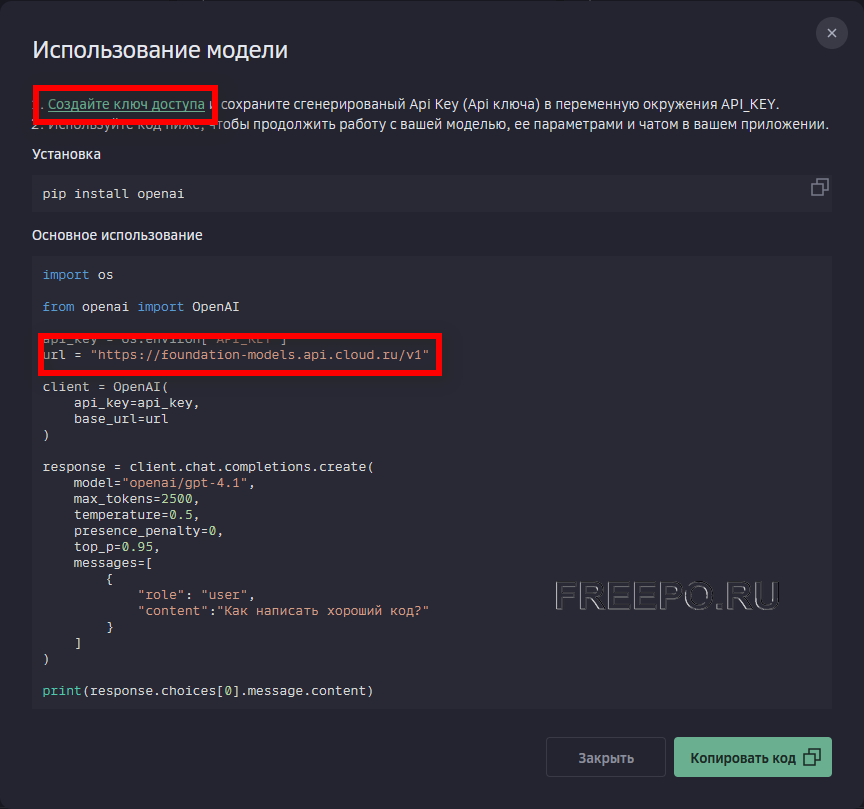This screenshot has width=864, height=809.
Task: Click the 'top_p=0.95' line
Action: (117, 547)
